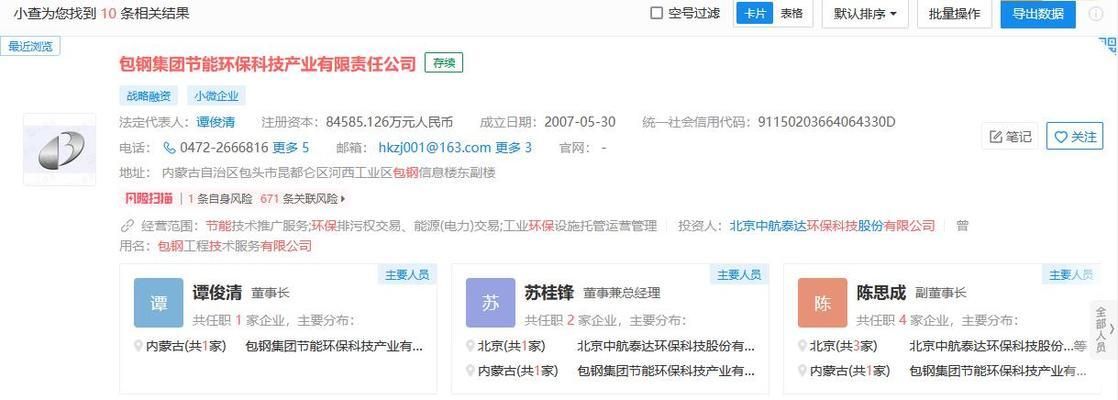Switch to 表格 view

coord(791,14)
